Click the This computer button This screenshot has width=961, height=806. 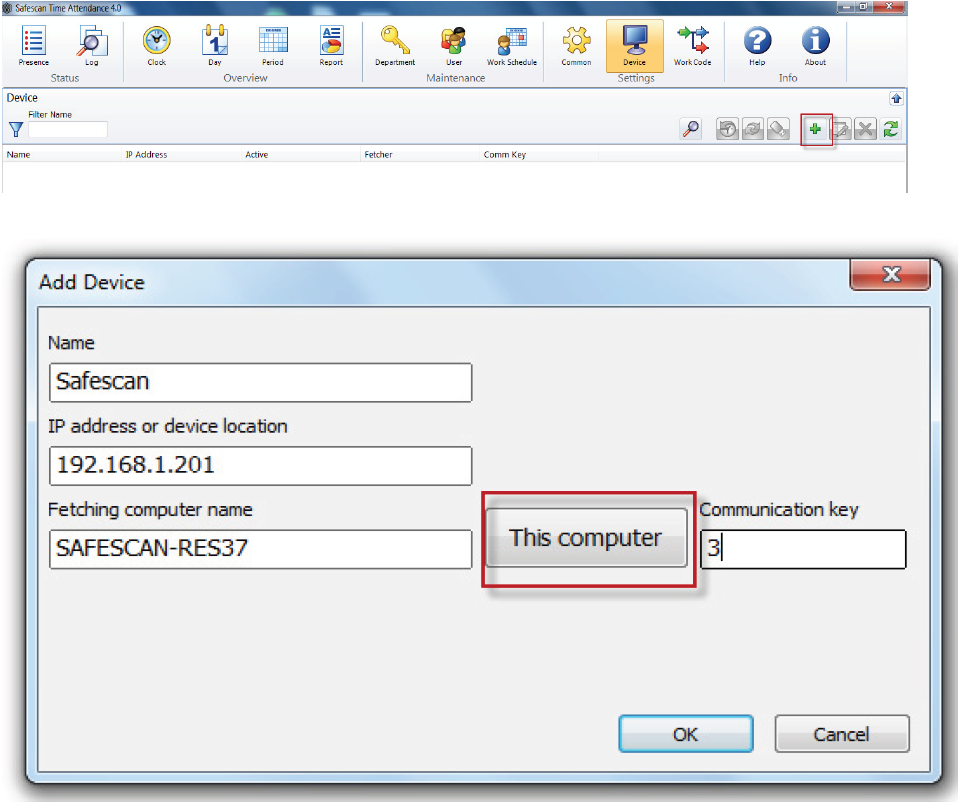coord(587,538)
